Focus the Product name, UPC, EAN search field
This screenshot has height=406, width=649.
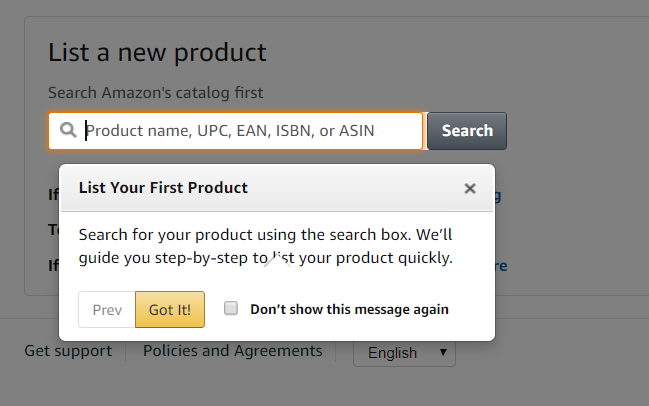pyautogui.click(x=236, y=131)
